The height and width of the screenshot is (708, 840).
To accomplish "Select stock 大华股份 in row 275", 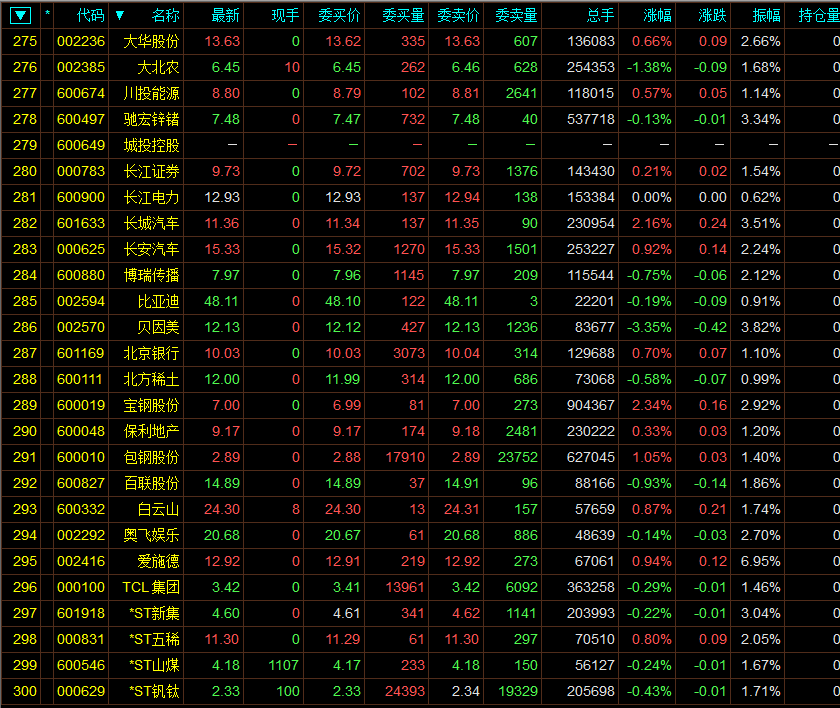I will [151, 41].
